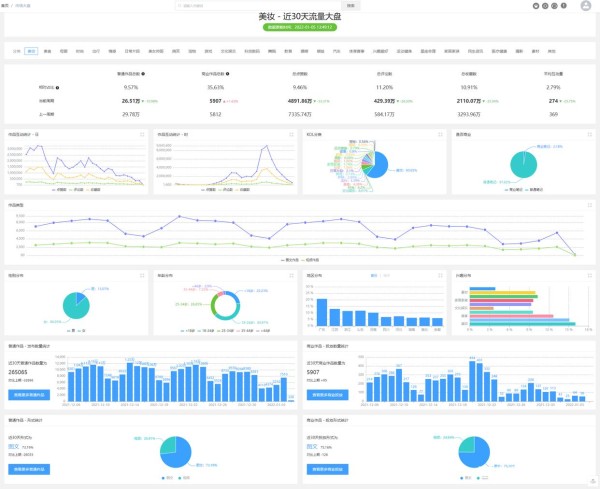Click the percentage 11.20% in the stats table
600x489 pixels.
pyautogui.click(x=384, y=88)
